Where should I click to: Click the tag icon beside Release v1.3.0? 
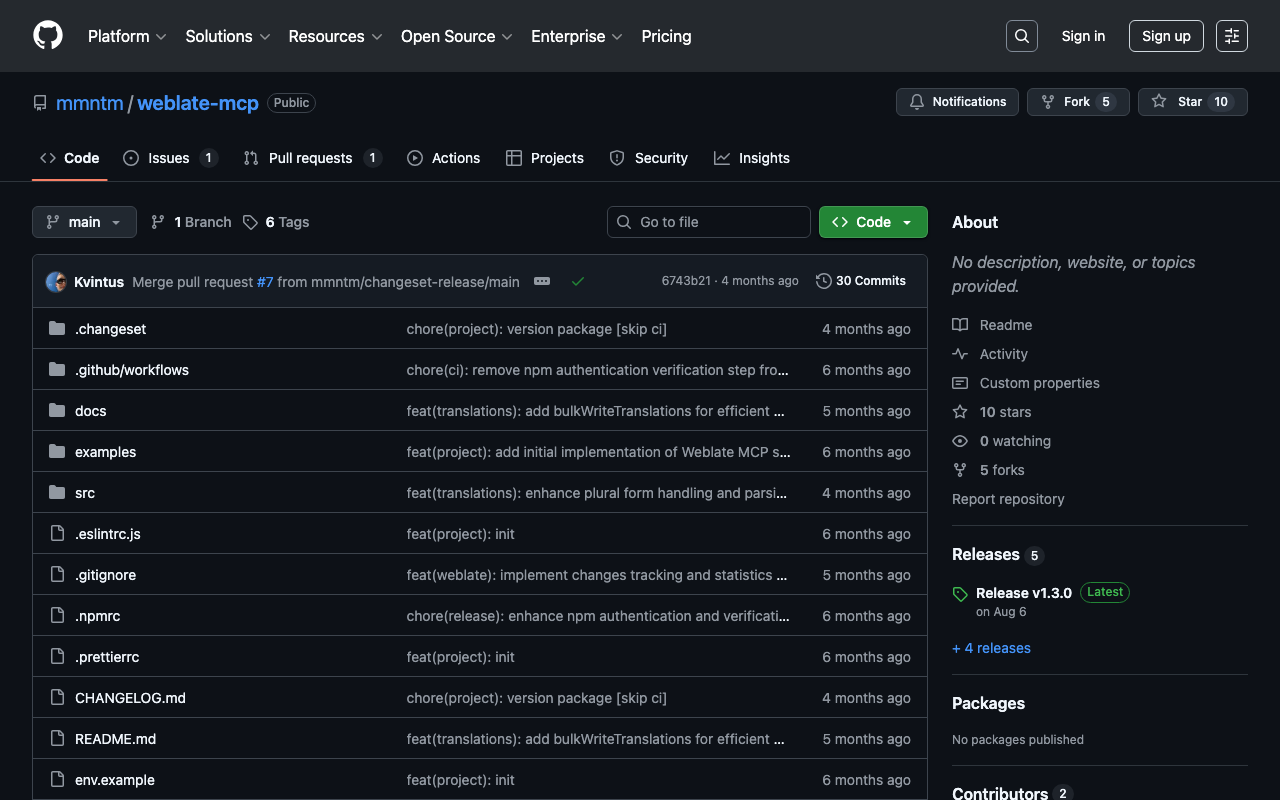pos(960,594)
